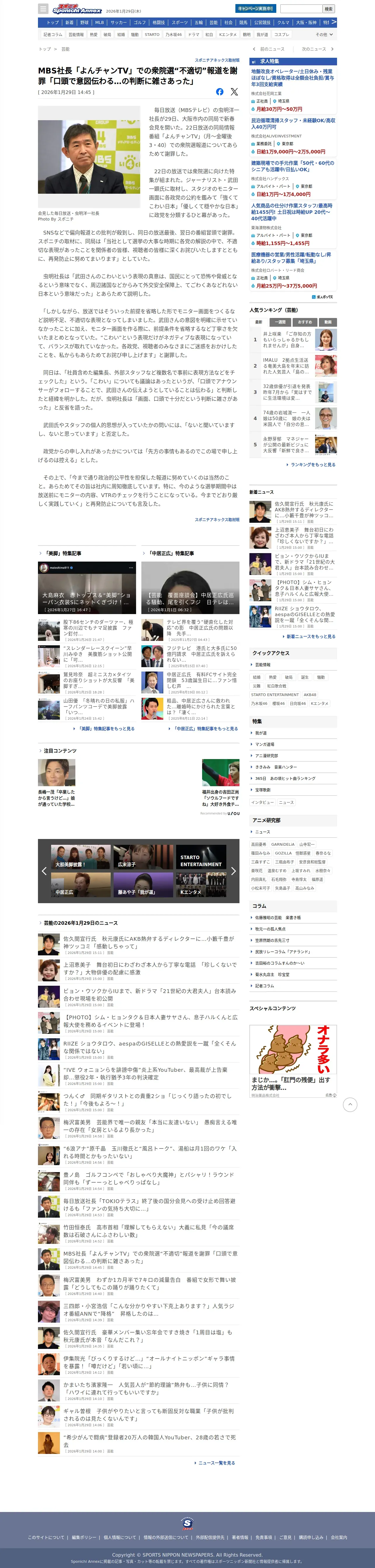The width and height of the screenshot is (375, 1568).
Task: Open the 大胆美脚披露！carousel tile
Action: point(81,856)
